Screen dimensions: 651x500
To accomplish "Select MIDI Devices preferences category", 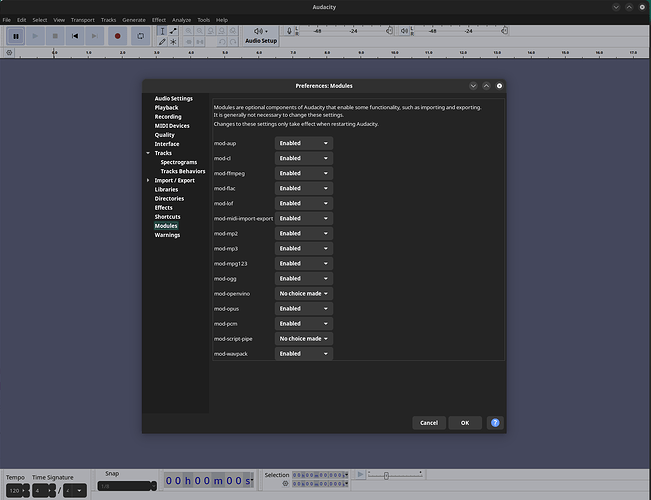I will click(172, 126).
